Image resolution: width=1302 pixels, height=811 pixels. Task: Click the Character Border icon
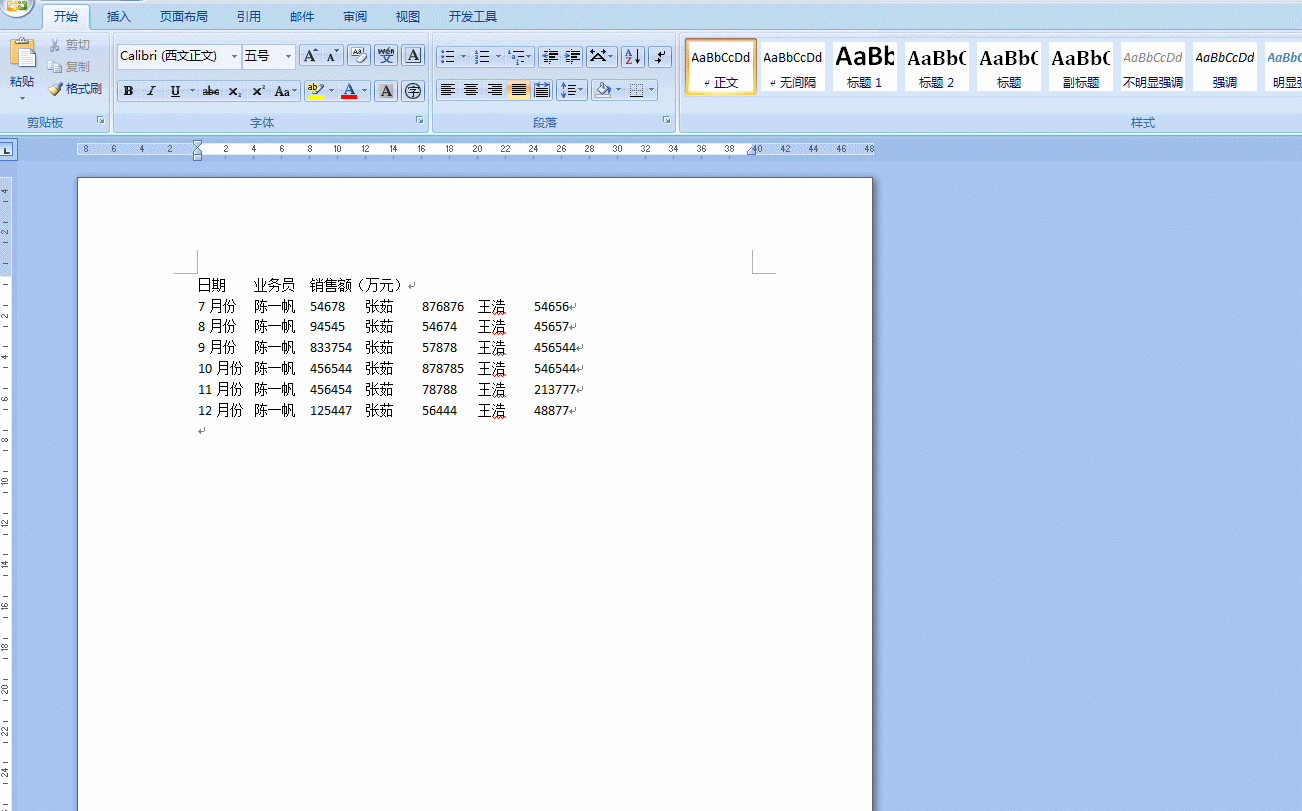pos(413,56)
